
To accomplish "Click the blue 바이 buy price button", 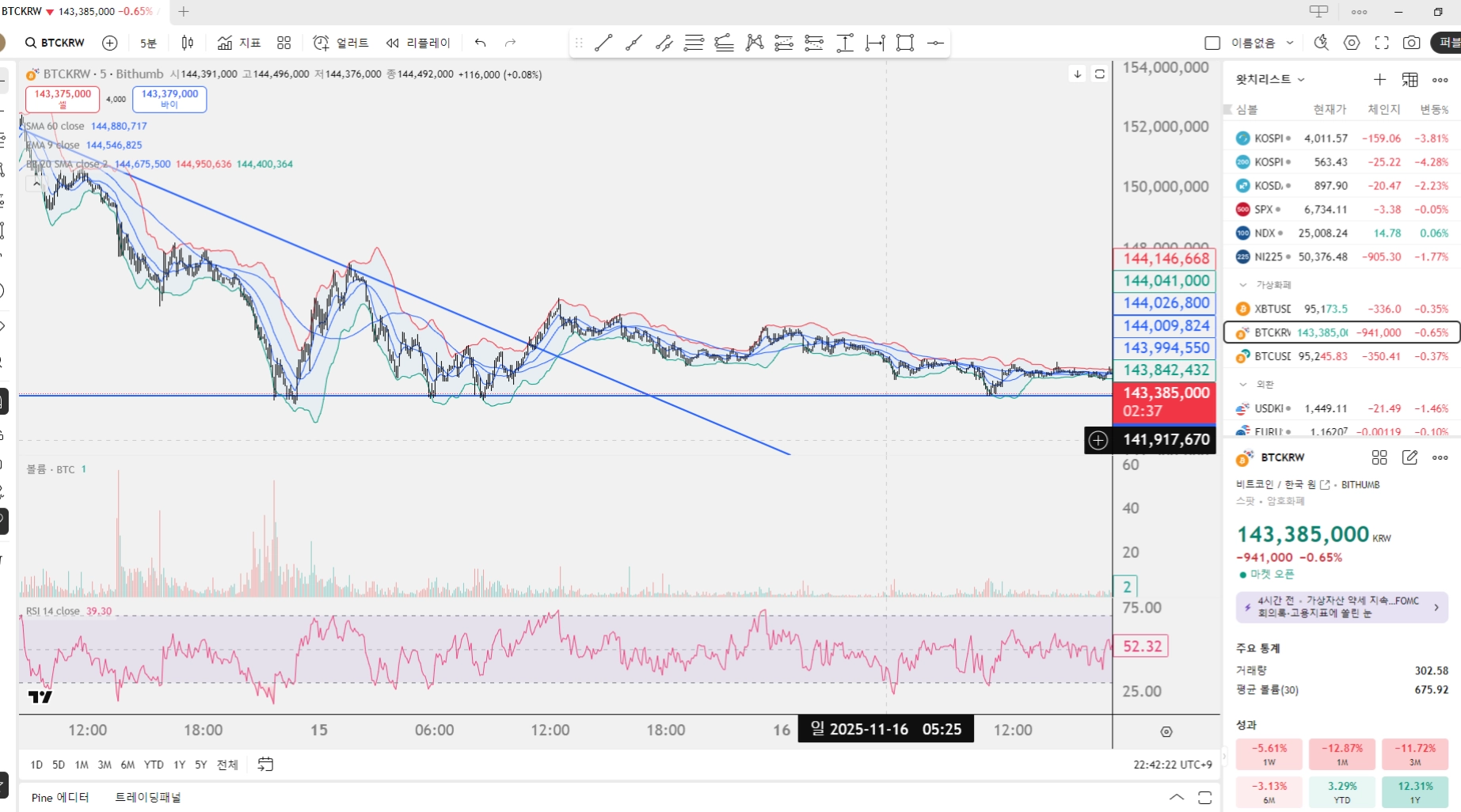I will pyautogui.click(x=169, y=99).
